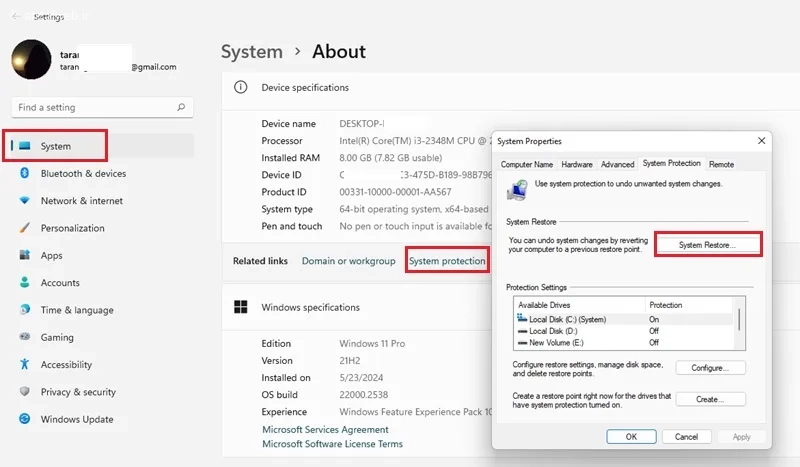Open Network & internet settings
Viewport: 800px width, 467px height.
pos(102,201)
